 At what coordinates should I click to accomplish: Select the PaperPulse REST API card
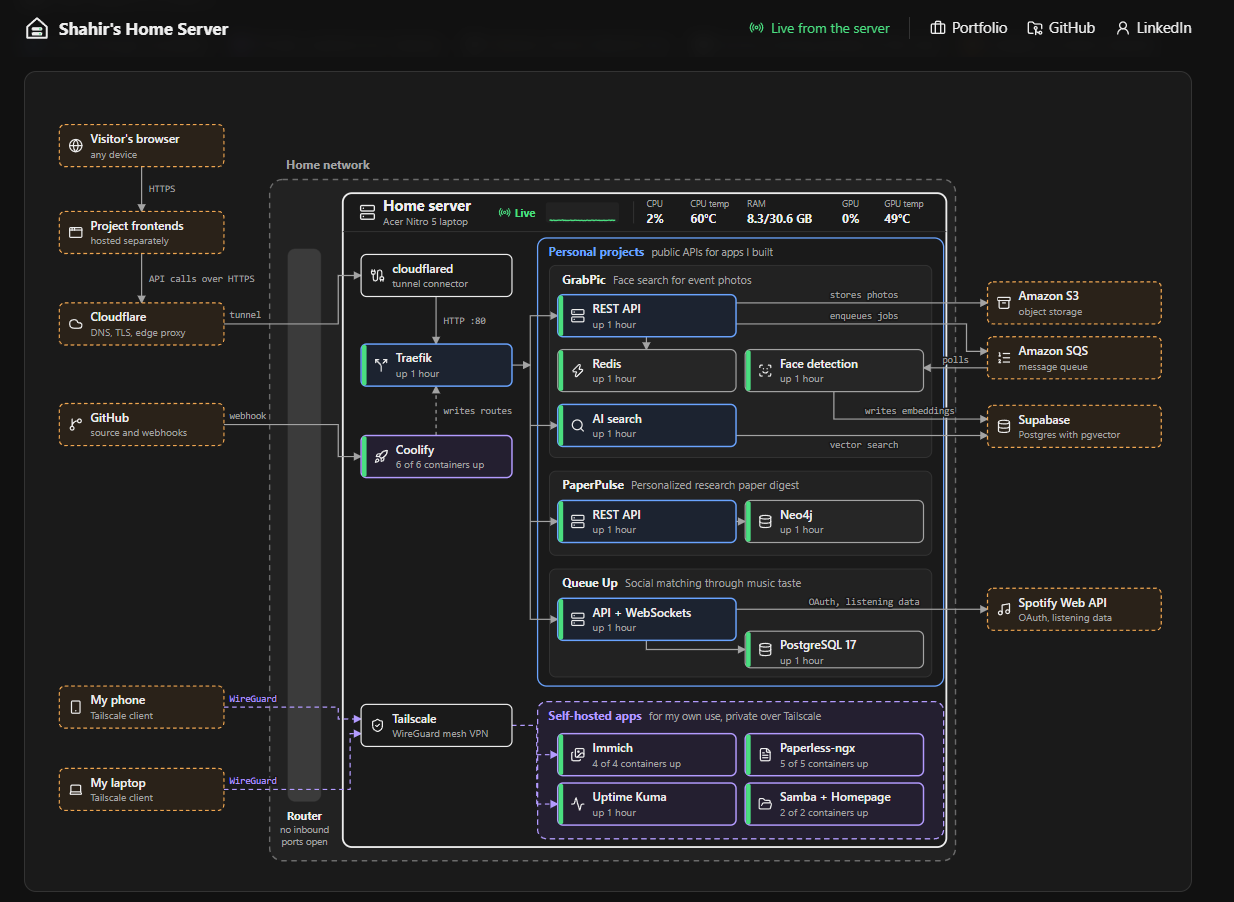click(x=648, y=521)
